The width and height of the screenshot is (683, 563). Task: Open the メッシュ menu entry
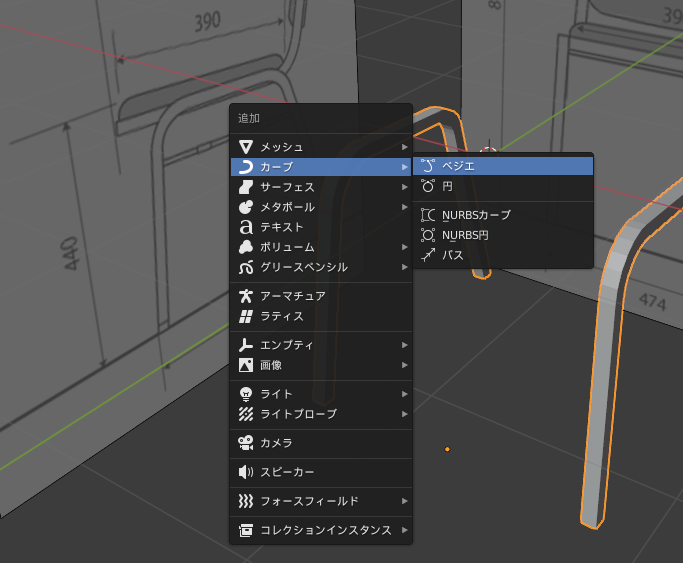[x=321, y=147]
